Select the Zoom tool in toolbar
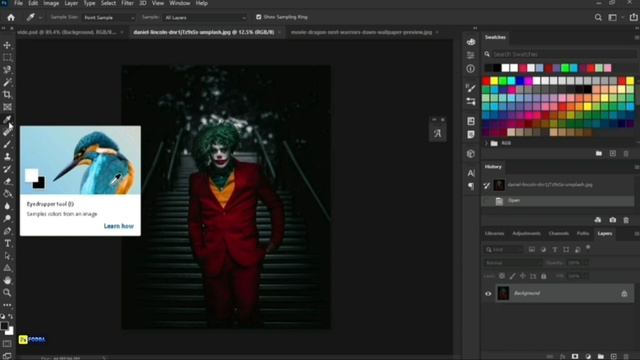The height and width of the screenshot is (360, 640). point(7,293)
